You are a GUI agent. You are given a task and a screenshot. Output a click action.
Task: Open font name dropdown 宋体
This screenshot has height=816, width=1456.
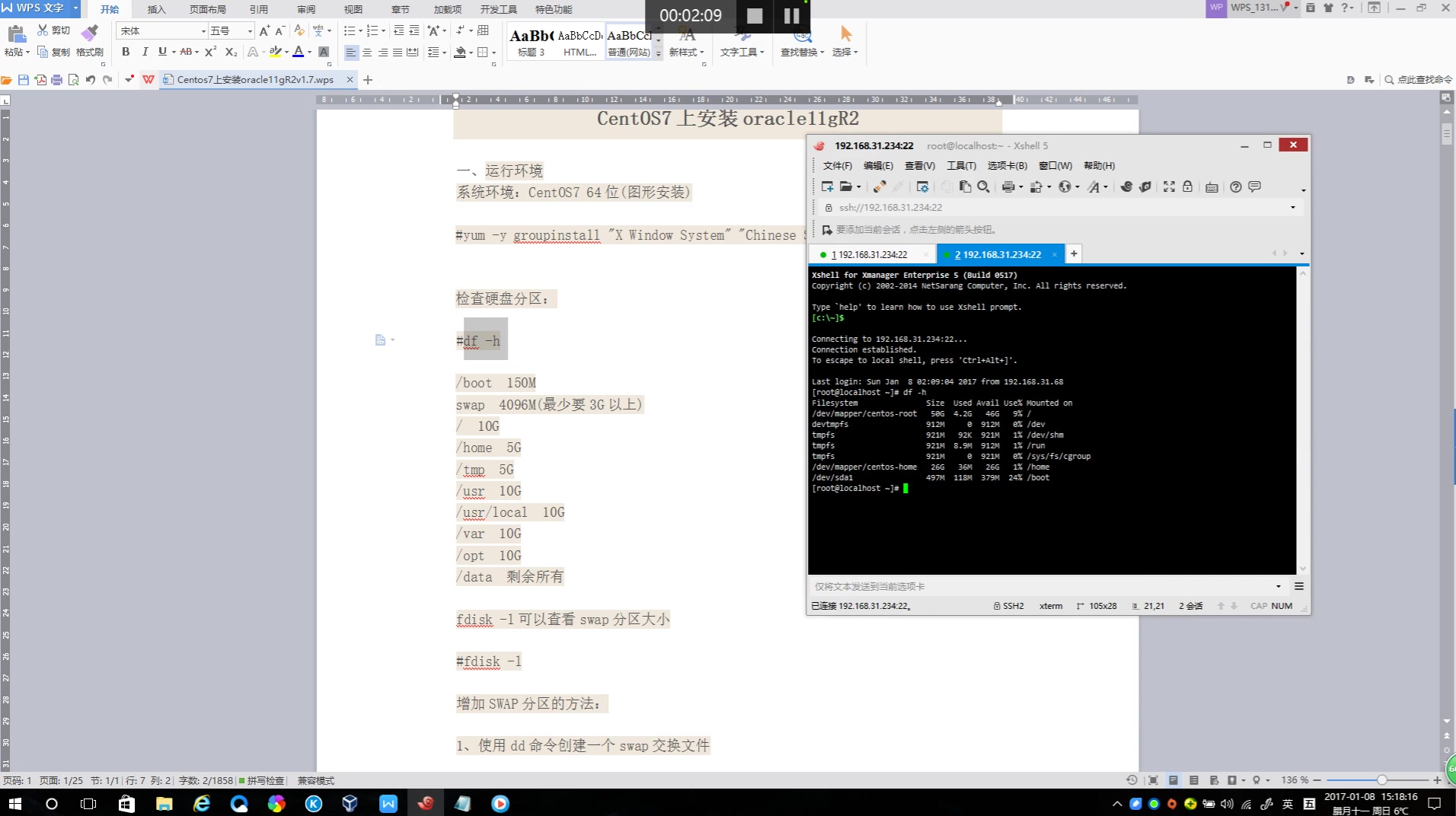click(x=203, y=31)
